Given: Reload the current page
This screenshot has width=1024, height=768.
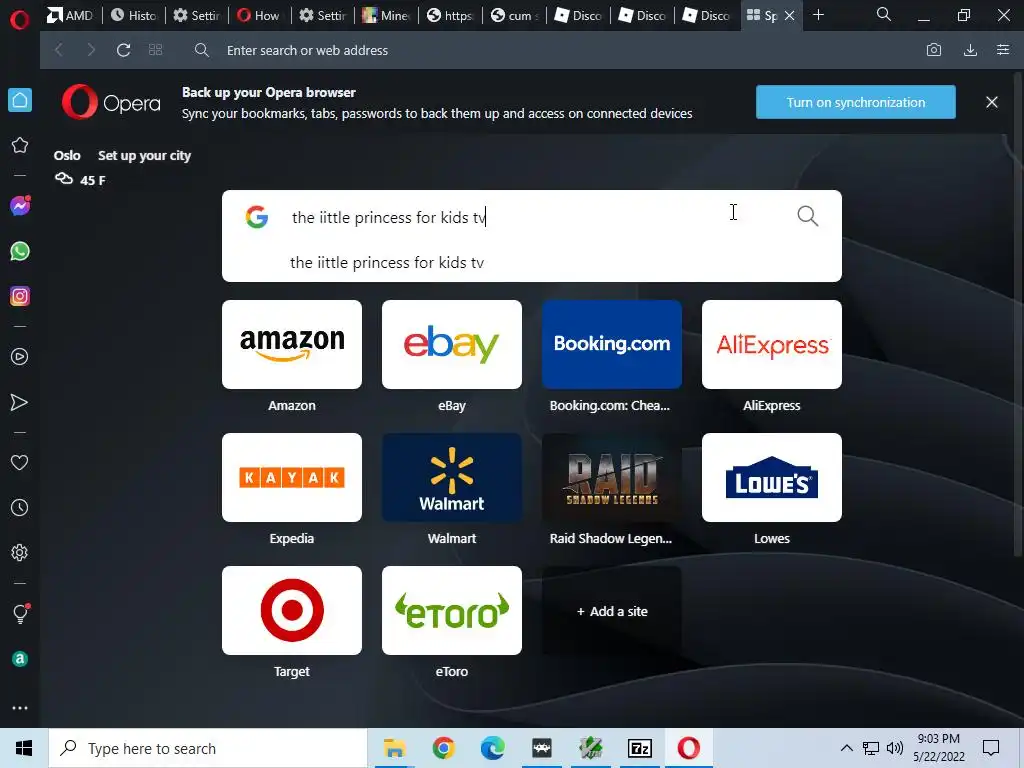Looking at the screenshot, I should coord(123,50).
